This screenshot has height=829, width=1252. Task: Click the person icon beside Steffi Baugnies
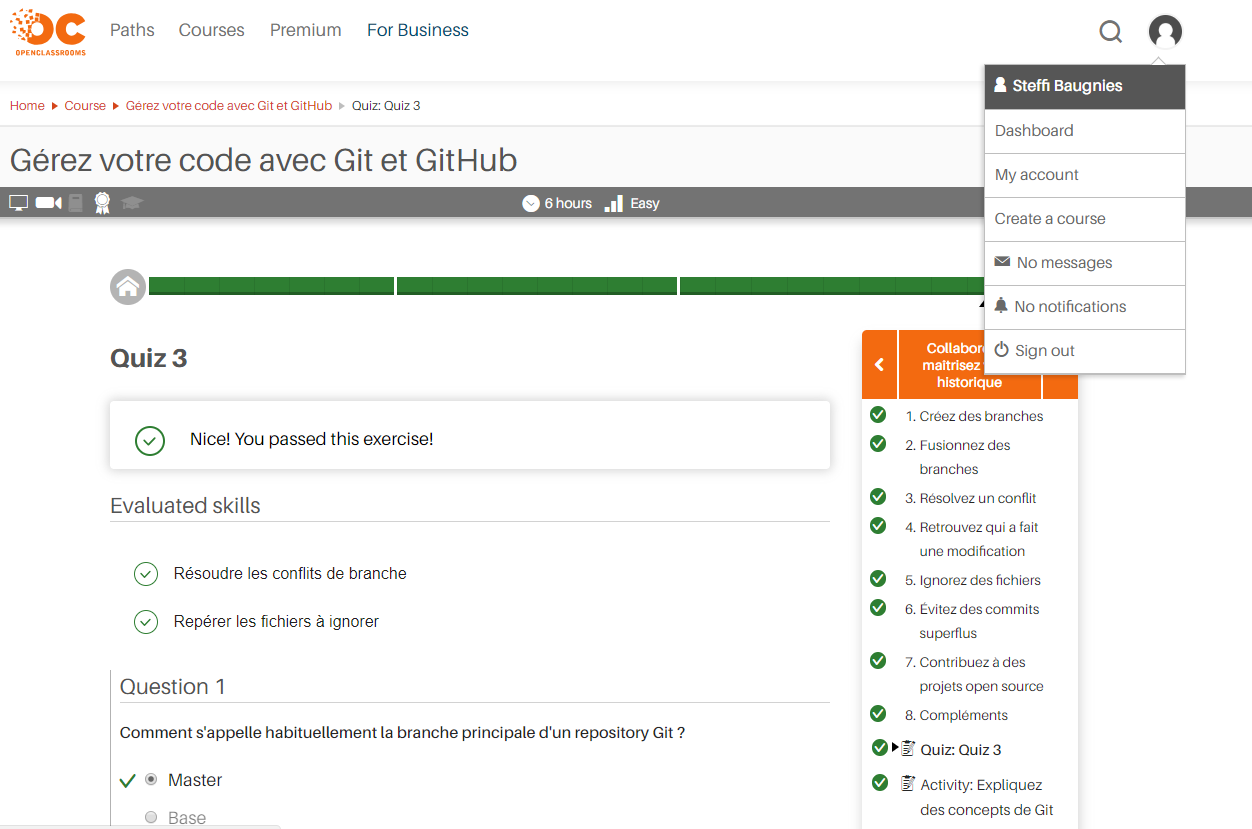pyautogui.click(x=1000, y=85)
